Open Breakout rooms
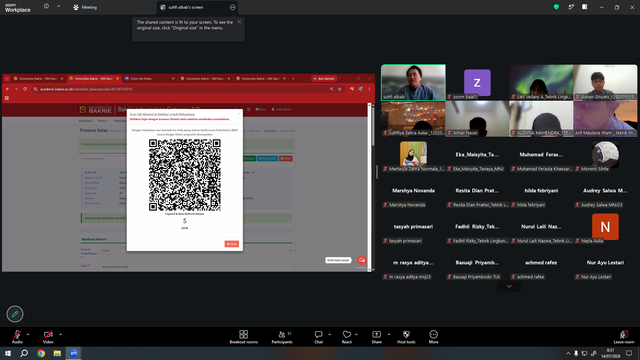640x360 pixels. click(x=244, y=337)
